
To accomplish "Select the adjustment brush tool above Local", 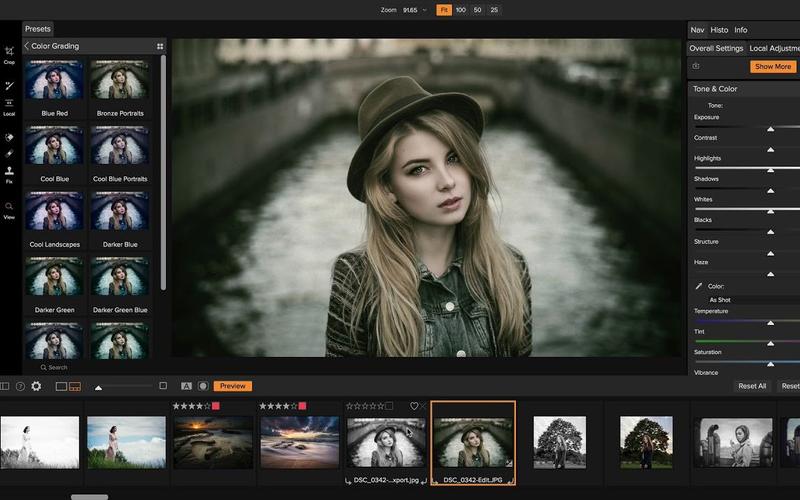I will (9, 86).
